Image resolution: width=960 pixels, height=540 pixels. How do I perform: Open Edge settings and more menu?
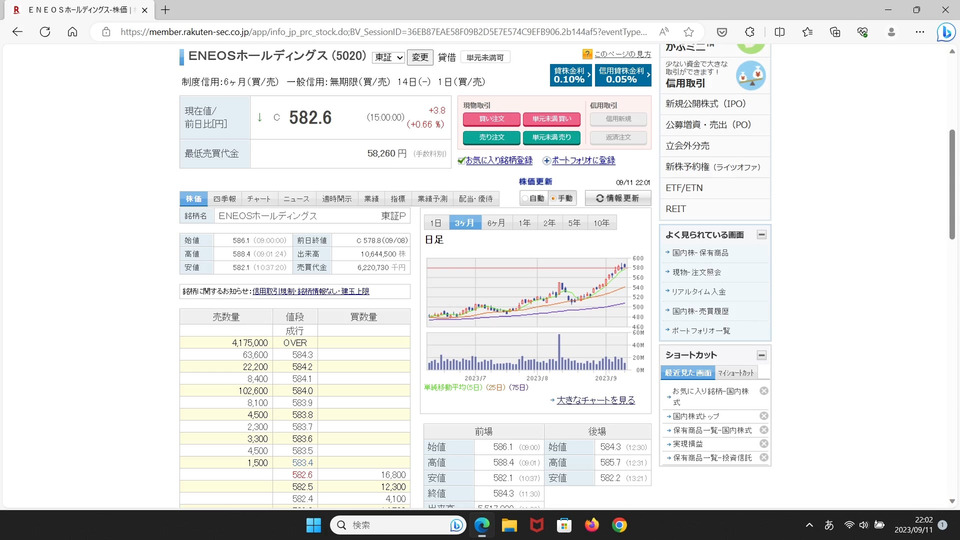pos(920,32)
